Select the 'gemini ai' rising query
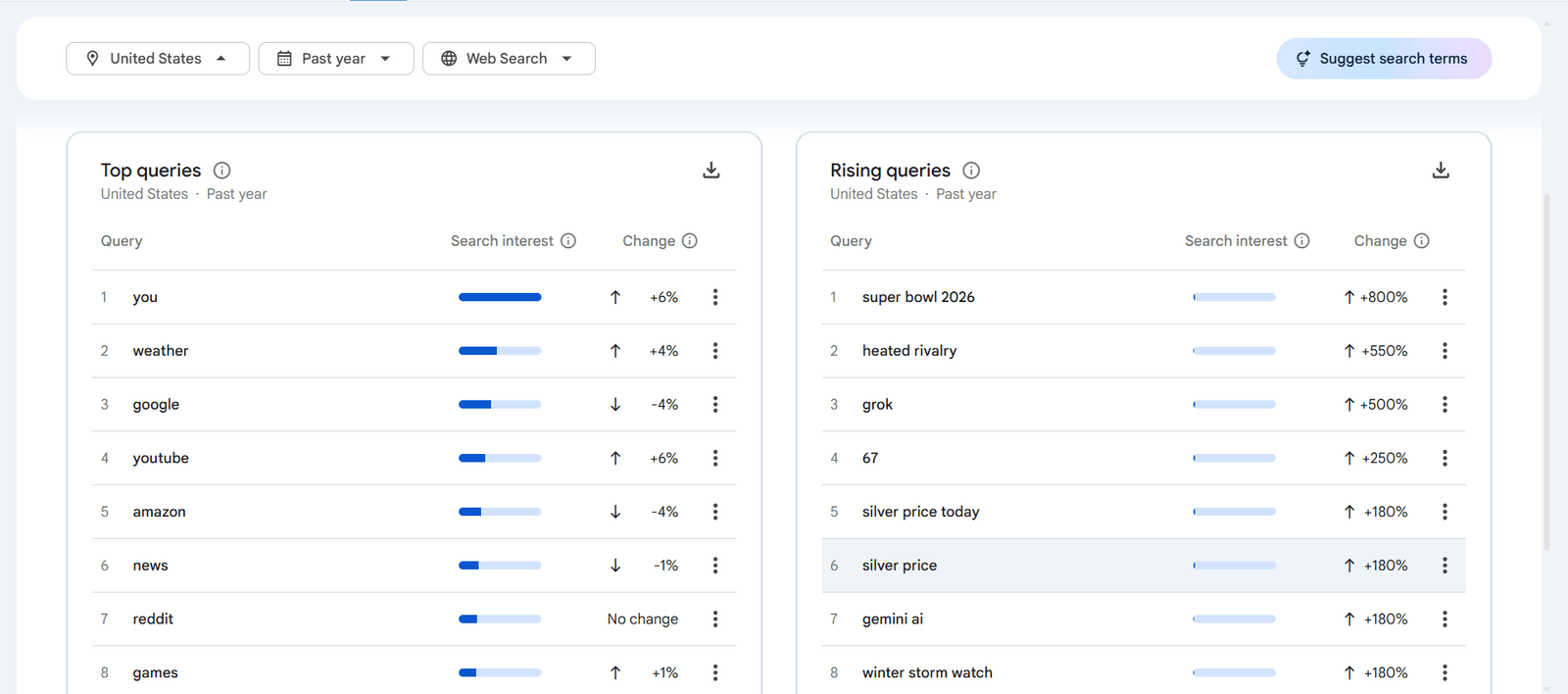The width and height of the screenshot is (1568, 694). [893, 620]
